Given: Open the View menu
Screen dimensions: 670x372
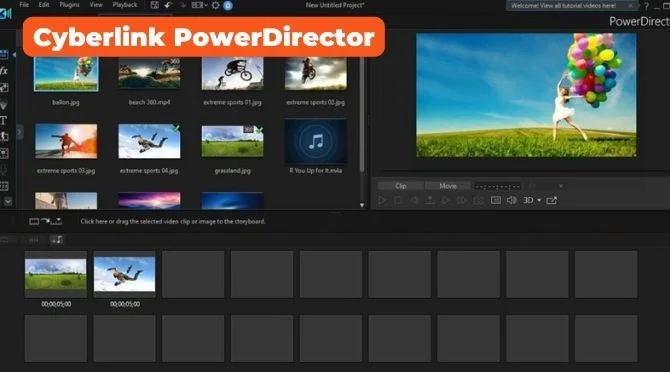Looking at the screenshot, I should 96,5.
